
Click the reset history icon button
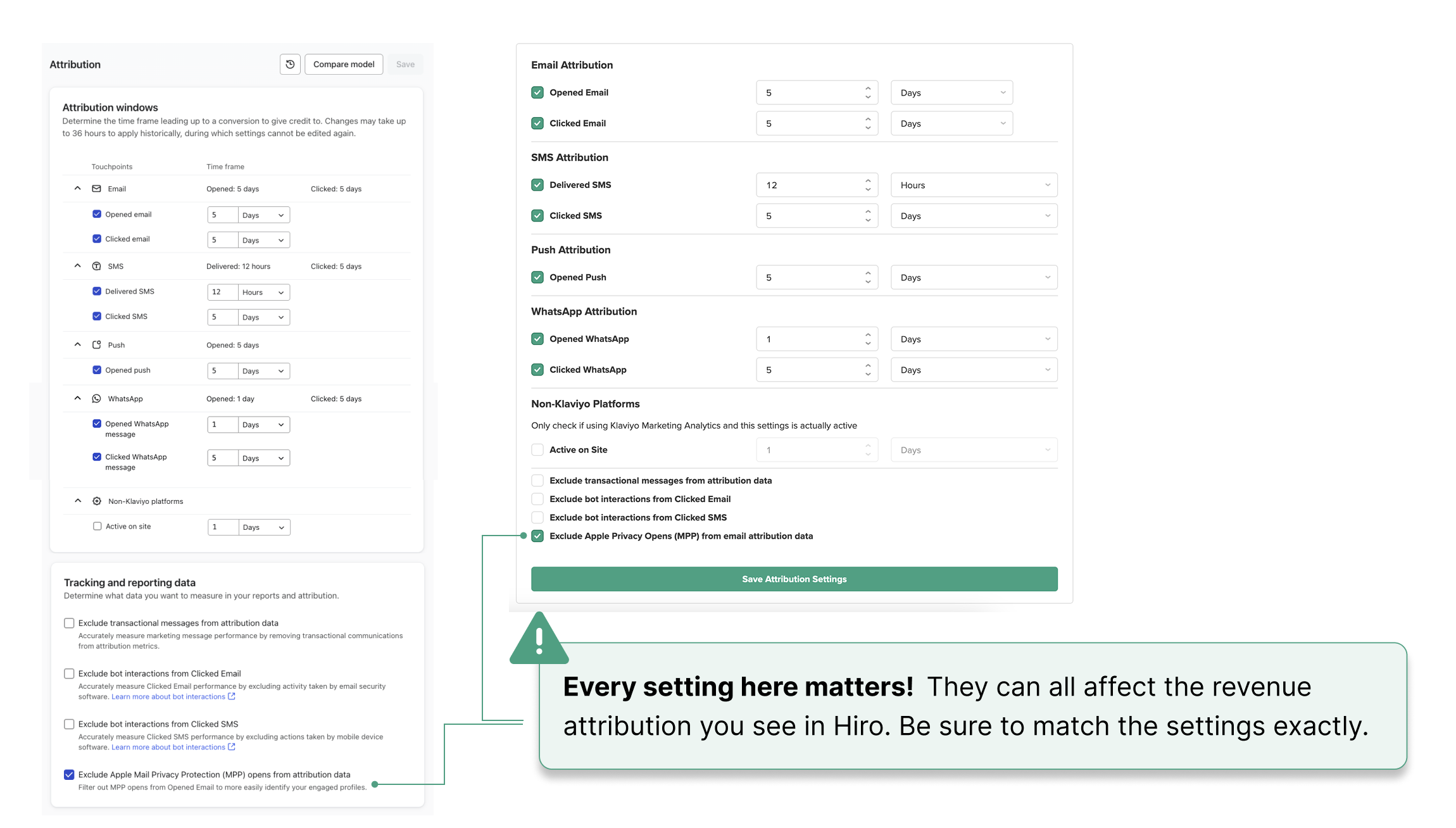290,64
